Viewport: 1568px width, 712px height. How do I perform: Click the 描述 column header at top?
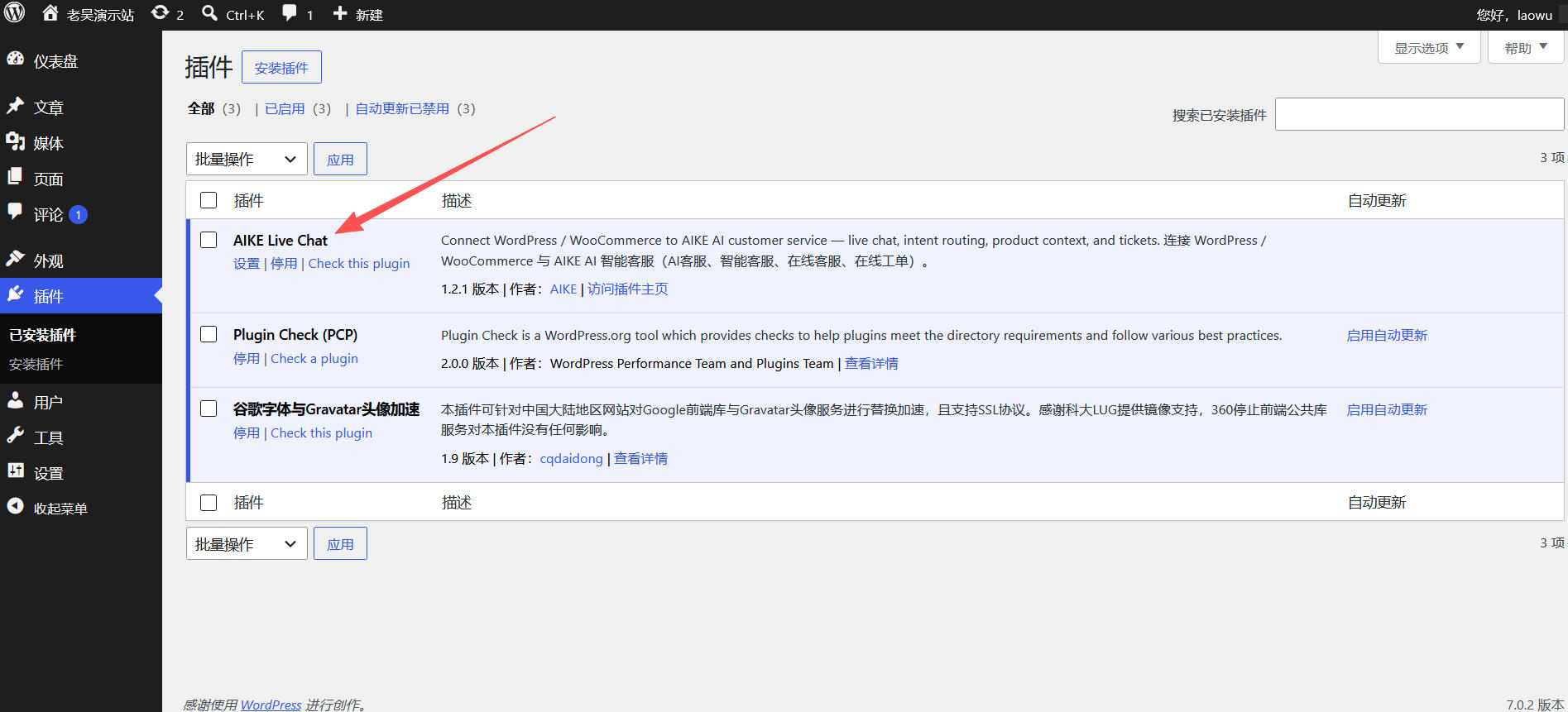(x=457, y=201)
